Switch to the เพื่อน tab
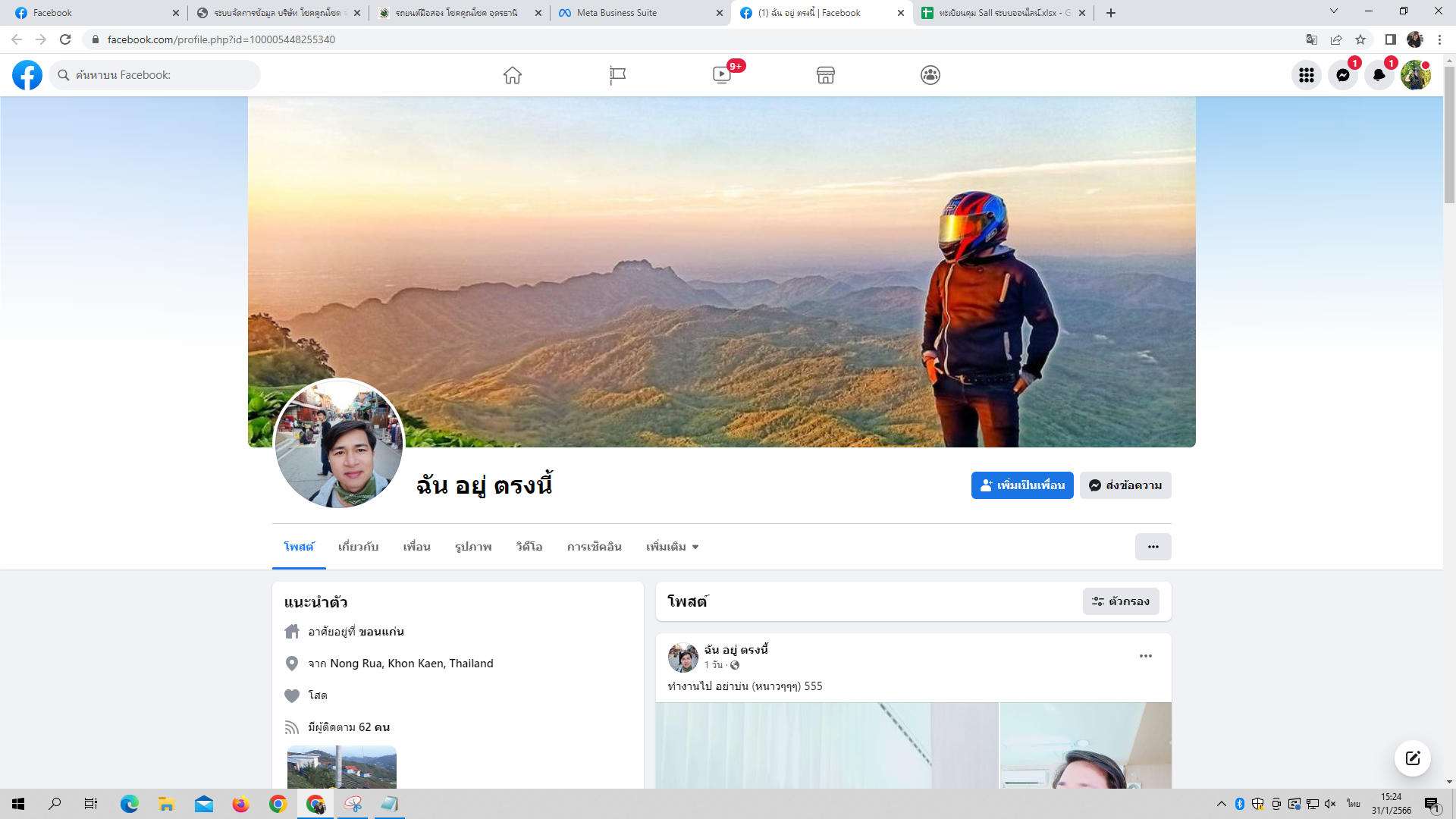Image resolution: width=1456 pixels, height=819 pixels. pos(416,547)
